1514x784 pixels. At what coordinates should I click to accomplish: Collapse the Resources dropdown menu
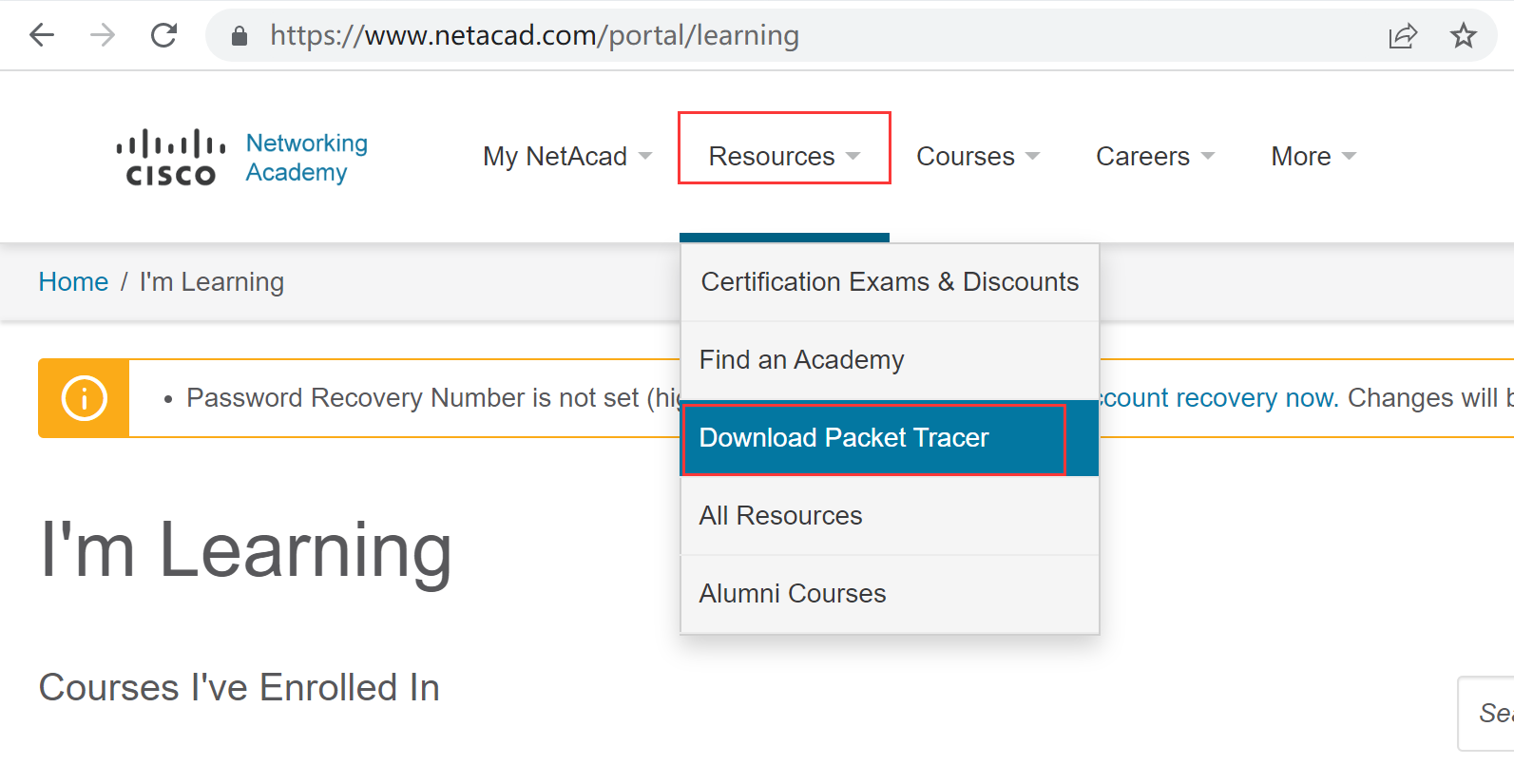tap(783, 156)
